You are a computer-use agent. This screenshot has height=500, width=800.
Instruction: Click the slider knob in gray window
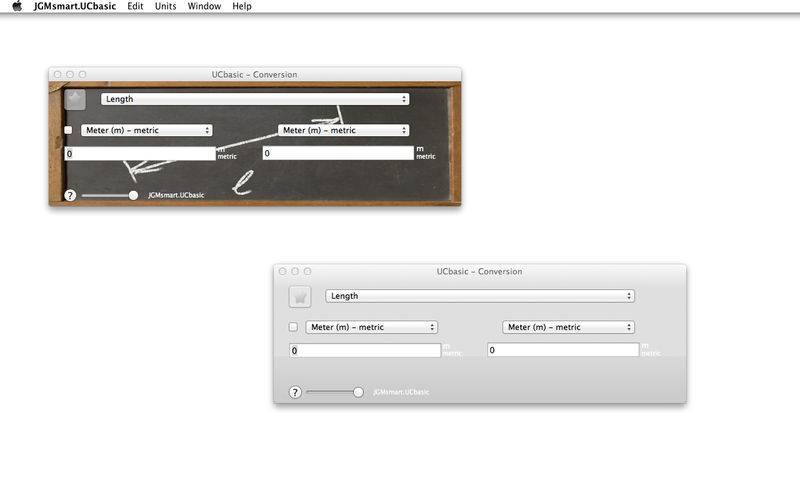(358, 392)
